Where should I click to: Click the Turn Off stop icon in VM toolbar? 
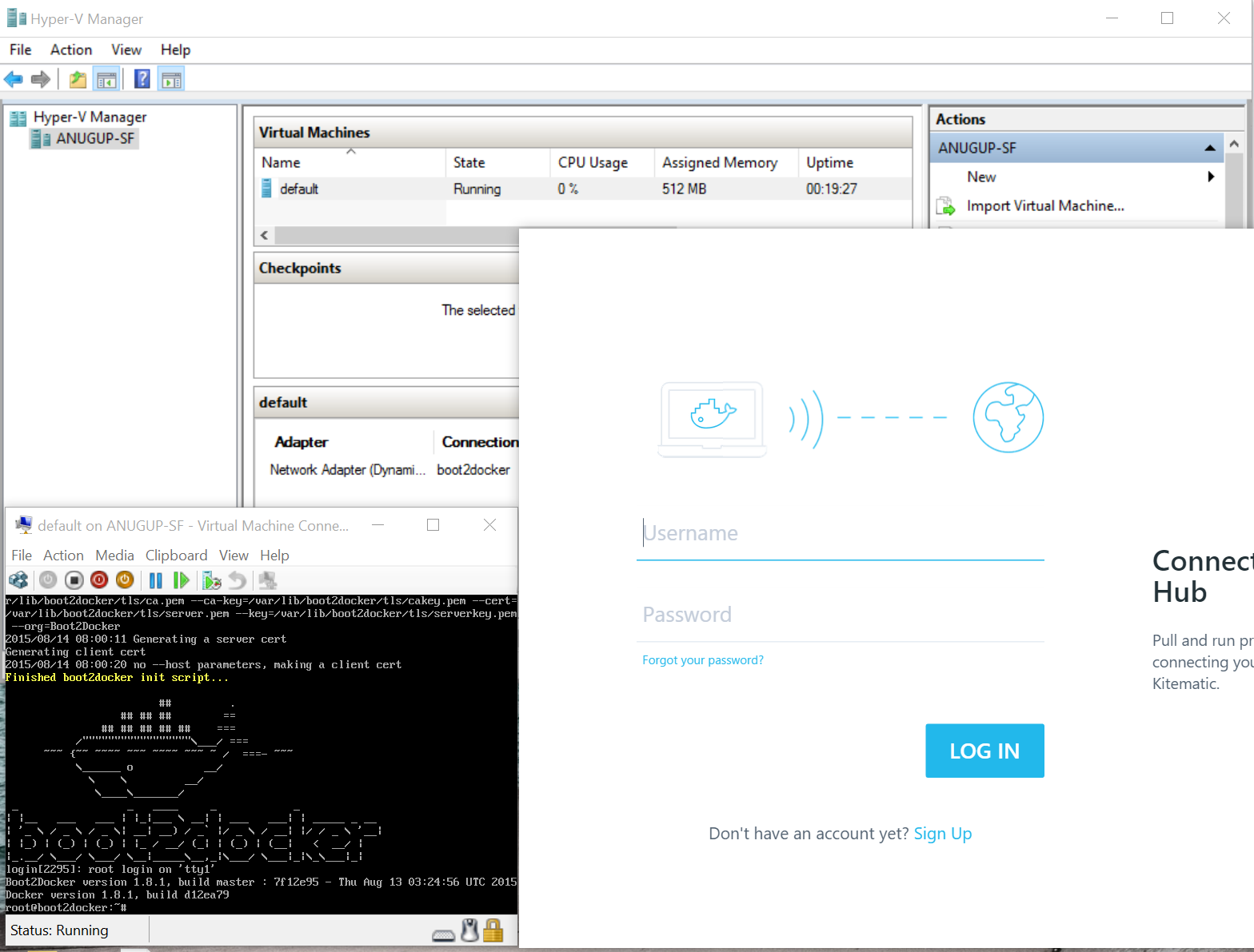click(74, 580)
